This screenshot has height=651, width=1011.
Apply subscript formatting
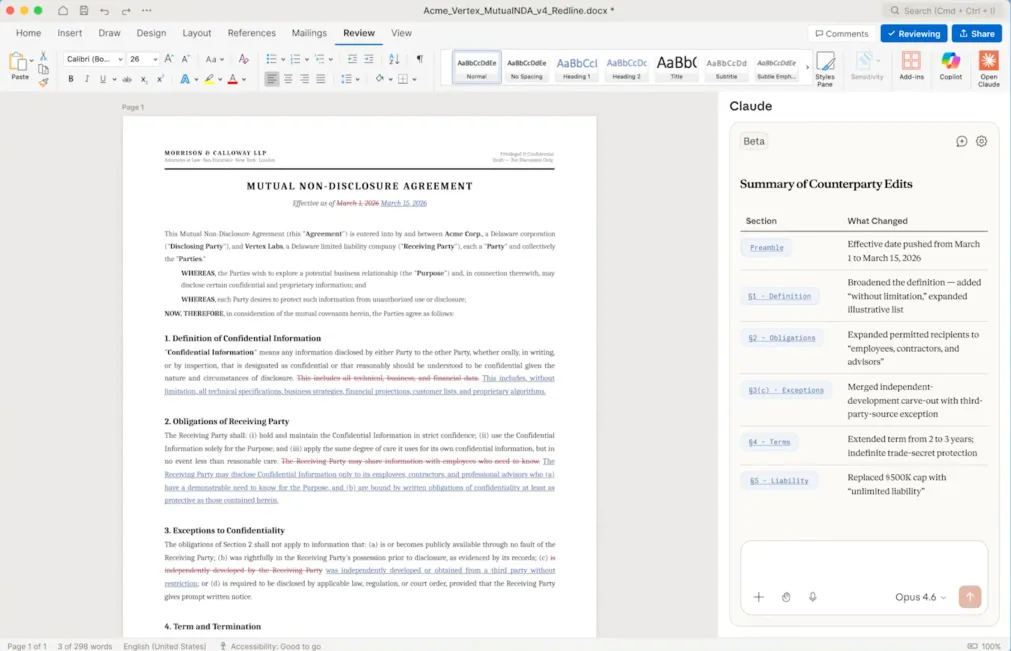point(144,79)
